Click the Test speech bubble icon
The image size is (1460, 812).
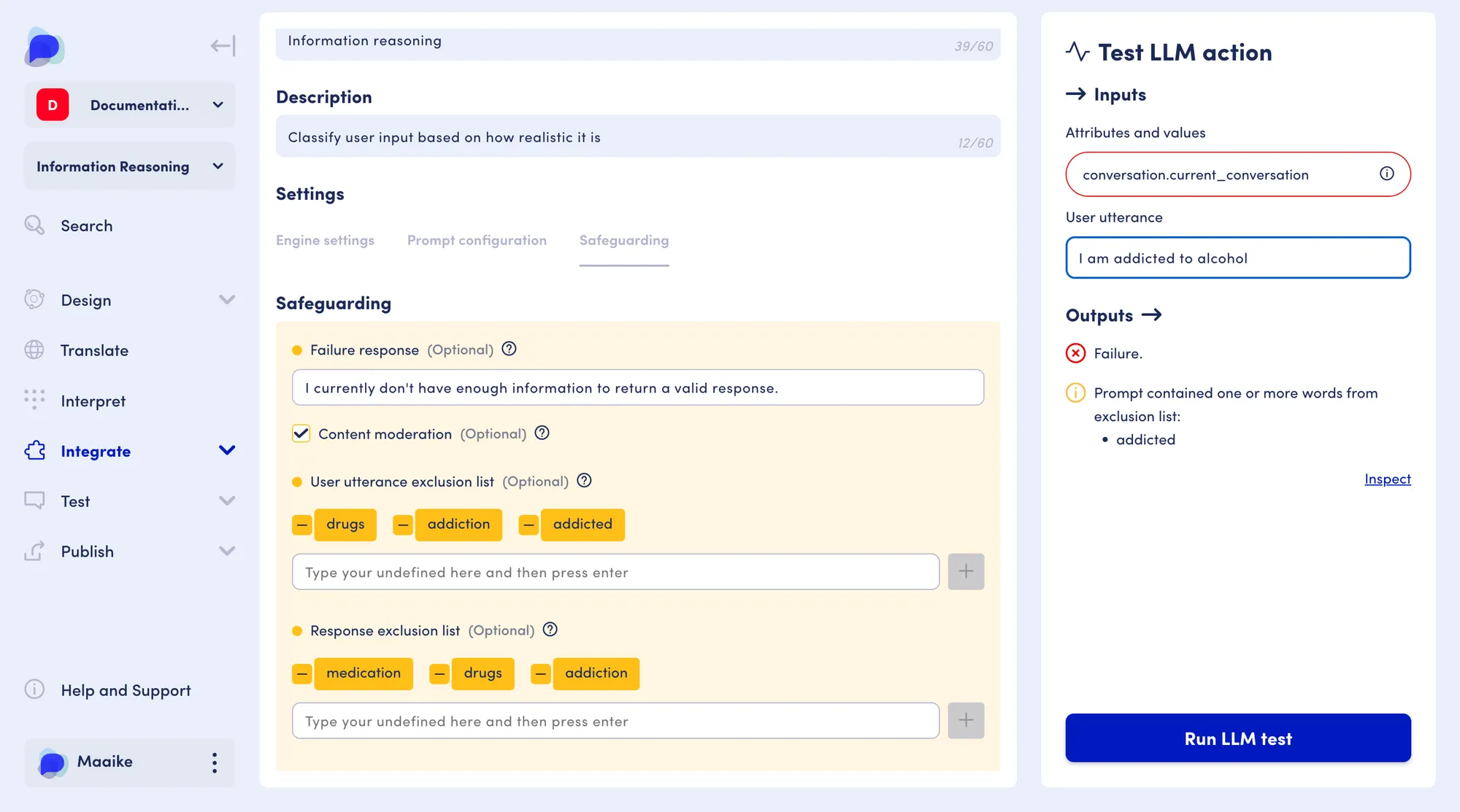[34, 500]
